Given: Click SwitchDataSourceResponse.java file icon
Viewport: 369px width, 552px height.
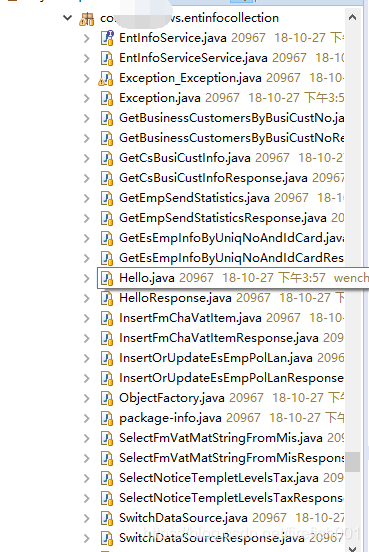Looking at the screenshot, I should 107,539.
